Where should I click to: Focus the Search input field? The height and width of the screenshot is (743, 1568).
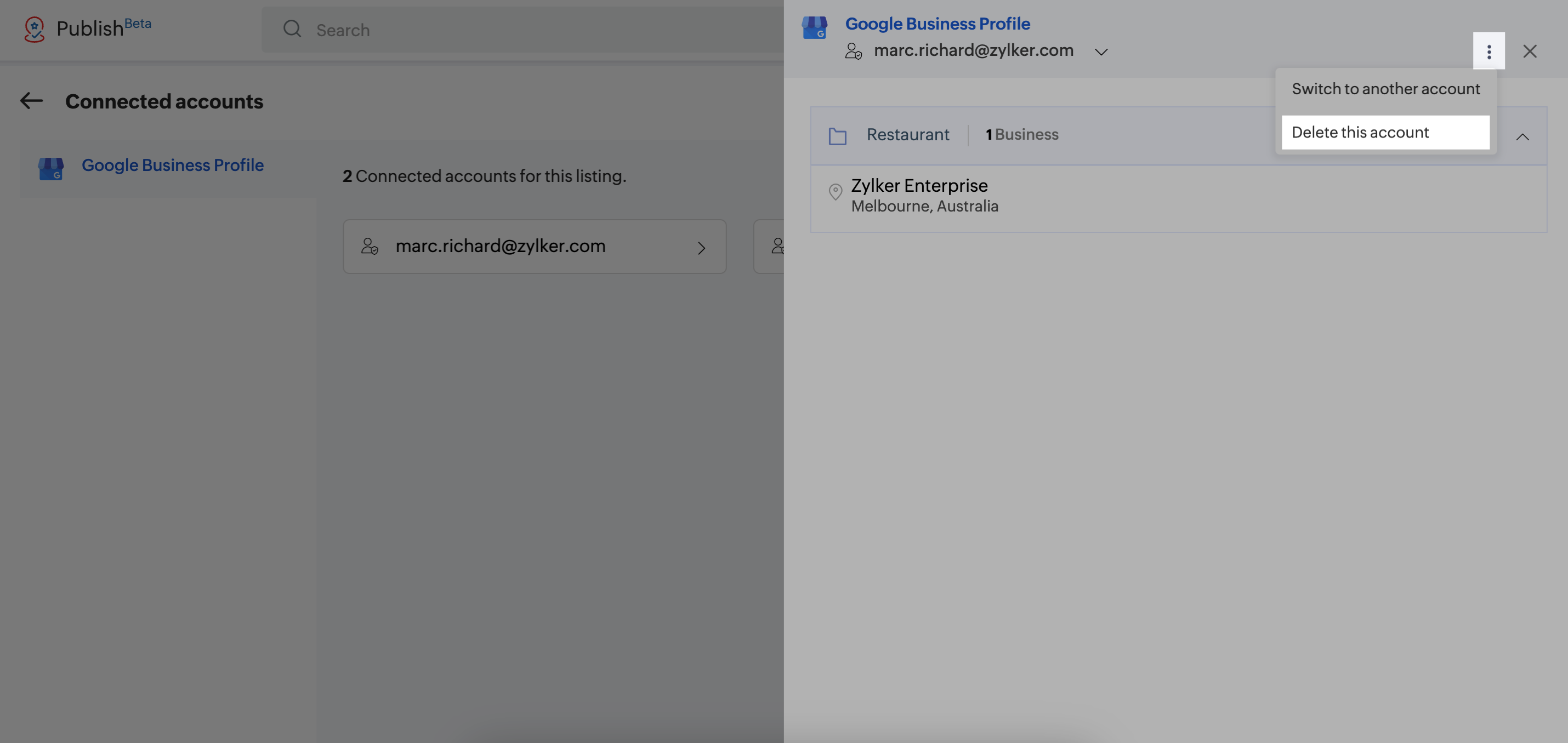tap(522, 29)
